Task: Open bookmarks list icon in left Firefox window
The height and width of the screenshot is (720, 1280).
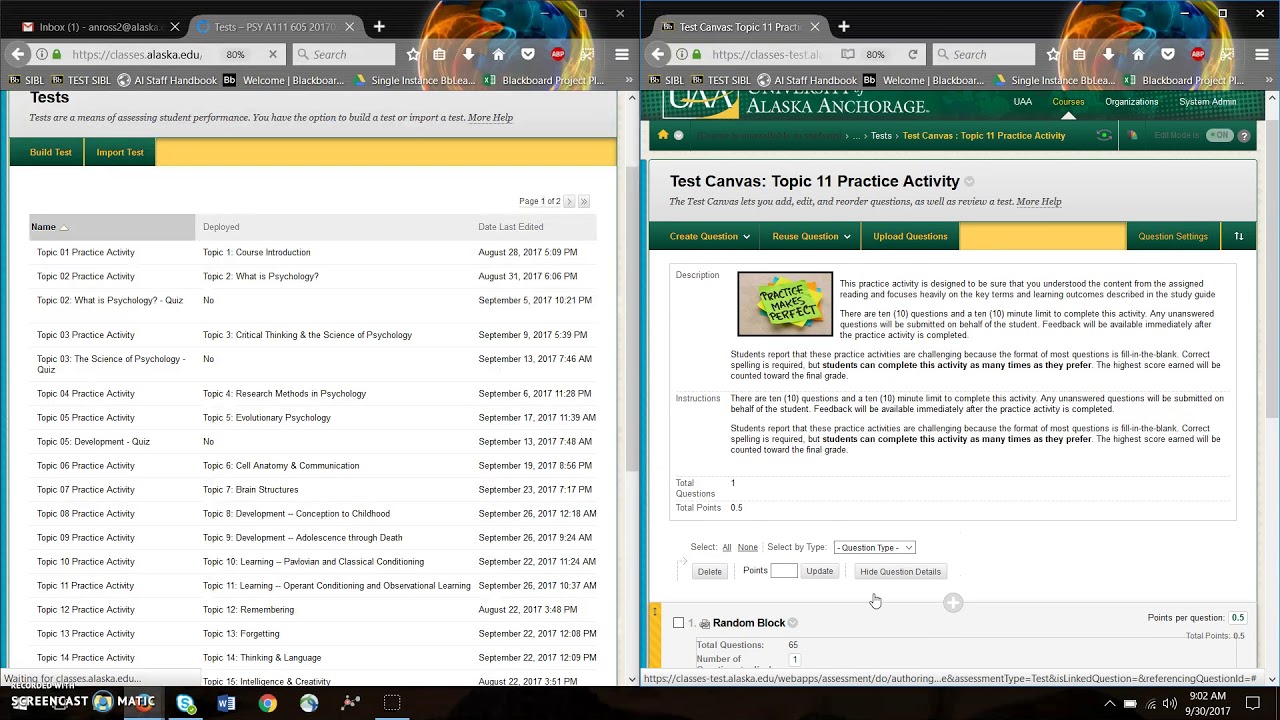Action: (x=439, y=54)
